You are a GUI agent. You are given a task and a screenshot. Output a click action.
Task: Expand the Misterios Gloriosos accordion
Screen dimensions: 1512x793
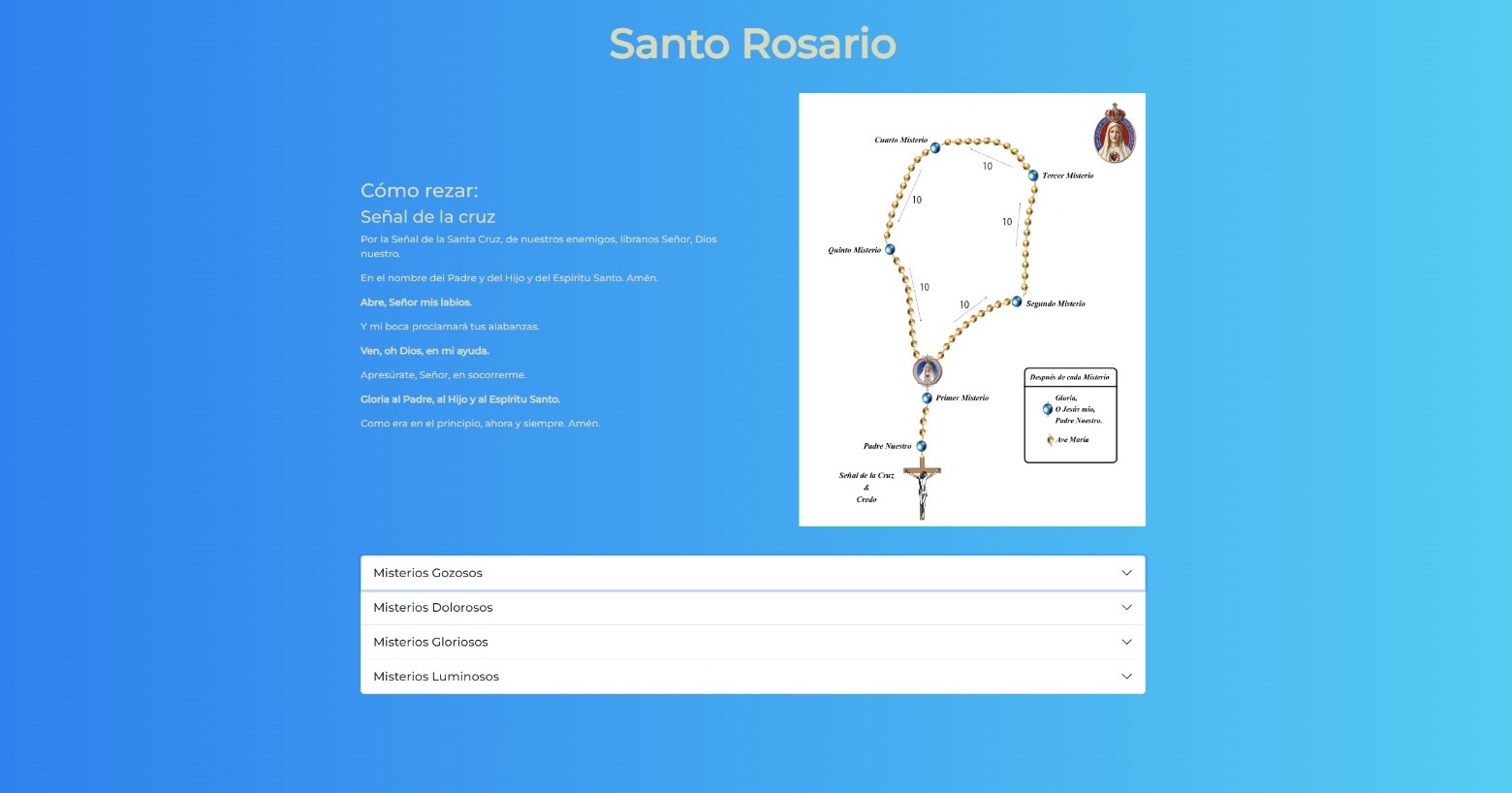[752, 642]
